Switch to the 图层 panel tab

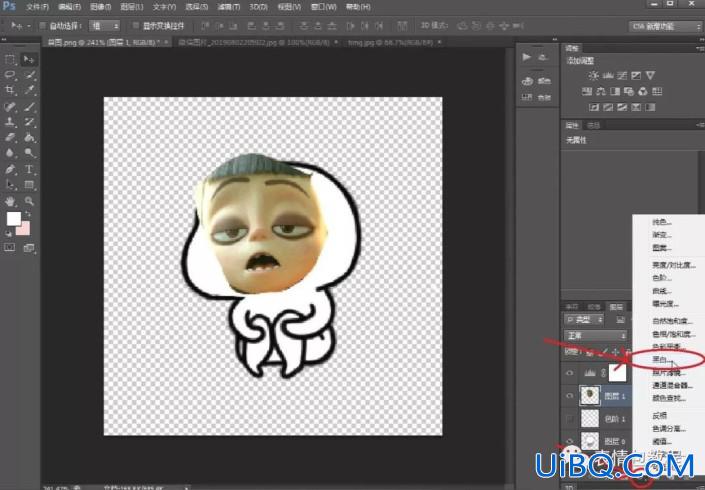(616, 307)
